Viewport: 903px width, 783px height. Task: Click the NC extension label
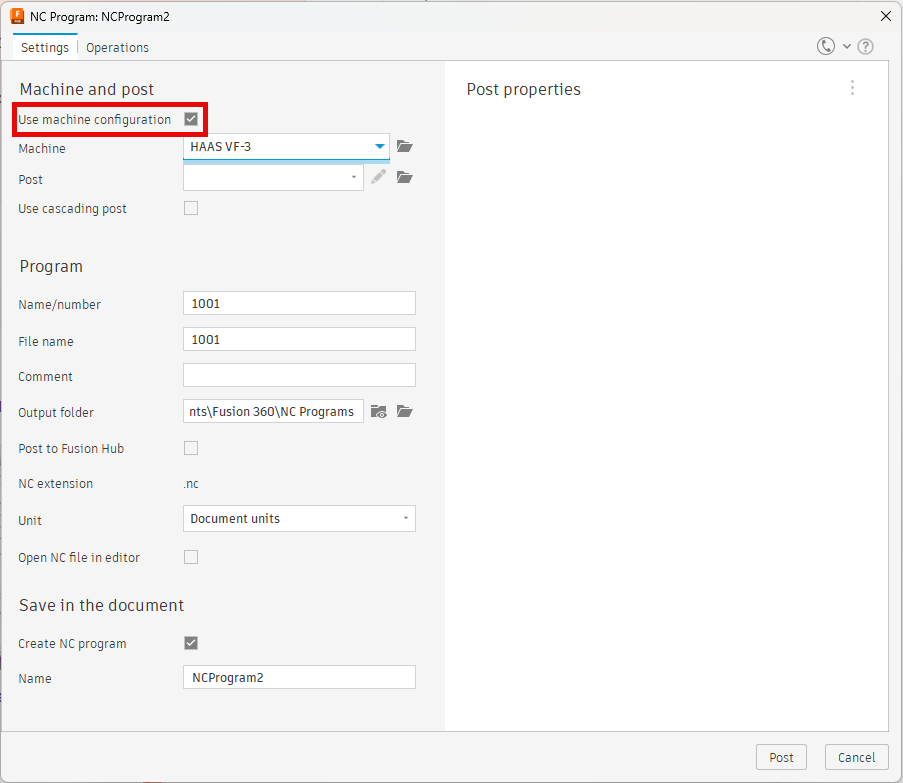pyautogui.click(x=55, y=484)
